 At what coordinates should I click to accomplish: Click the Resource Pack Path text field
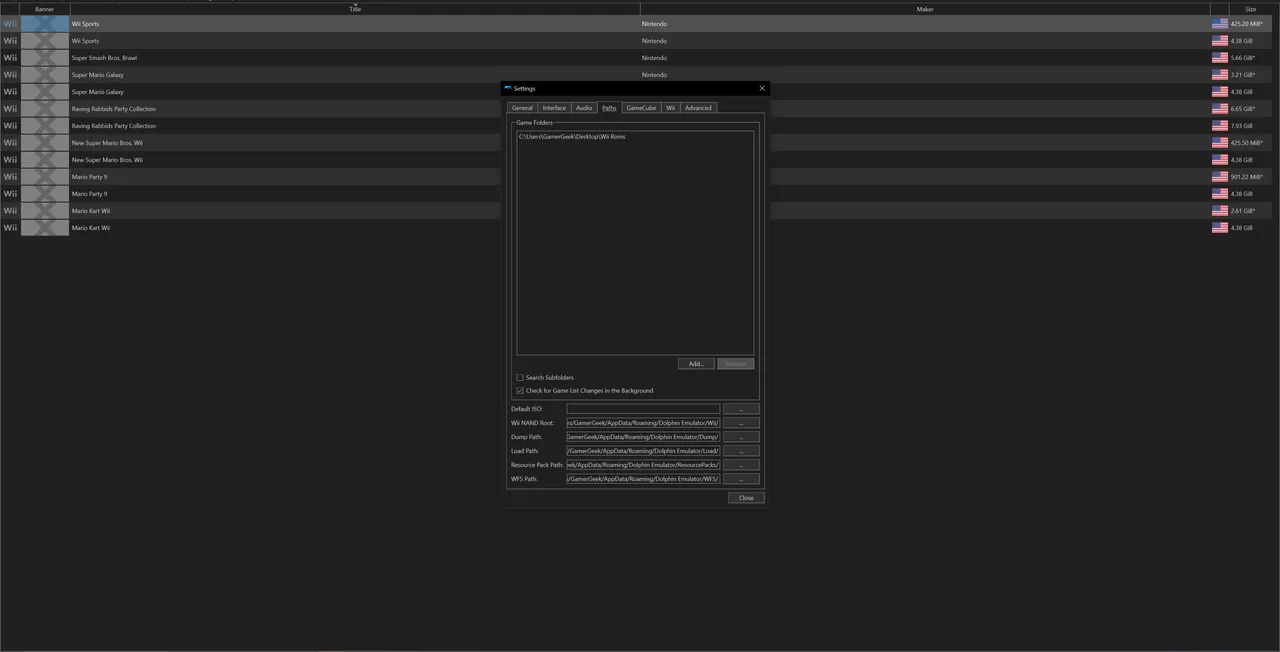point(643,465)
